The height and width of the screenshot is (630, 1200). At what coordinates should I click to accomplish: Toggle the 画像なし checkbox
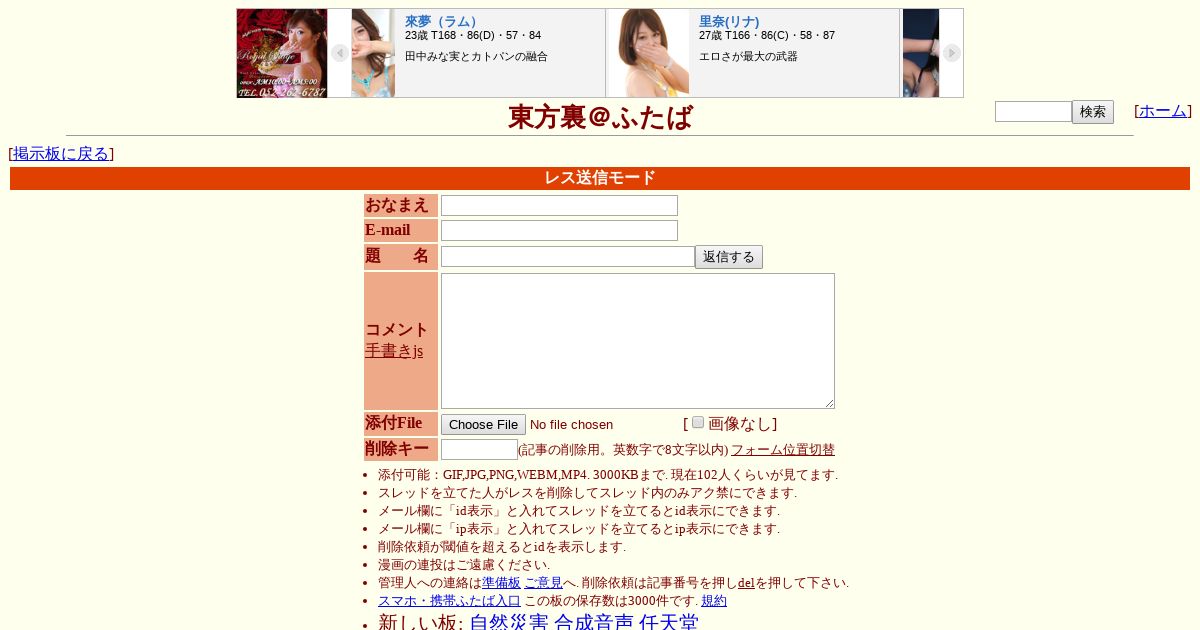(698, 422)
